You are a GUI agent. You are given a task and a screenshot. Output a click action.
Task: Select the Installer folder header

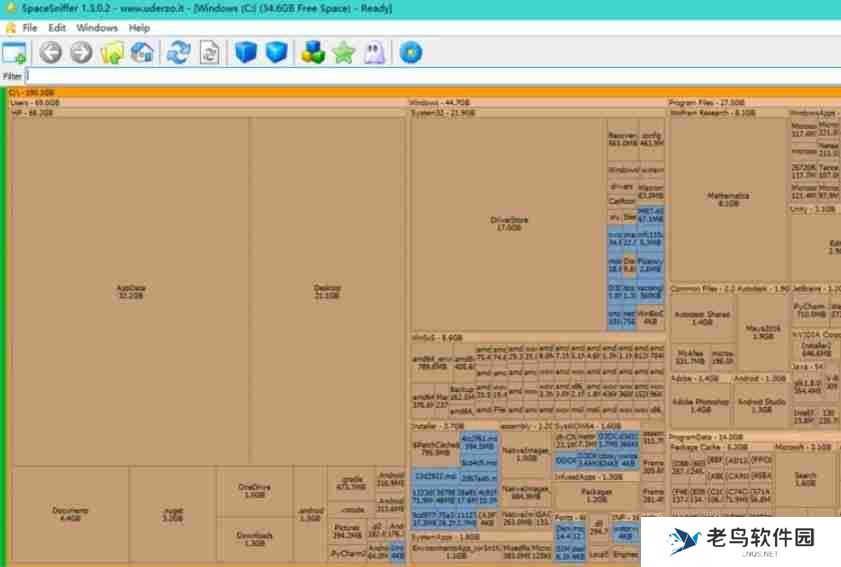coord(454,426)
